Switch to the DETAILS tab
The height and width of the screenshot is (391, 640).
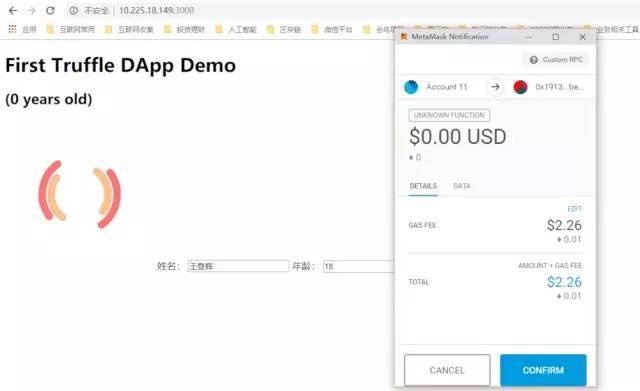(x=423, y=186)
